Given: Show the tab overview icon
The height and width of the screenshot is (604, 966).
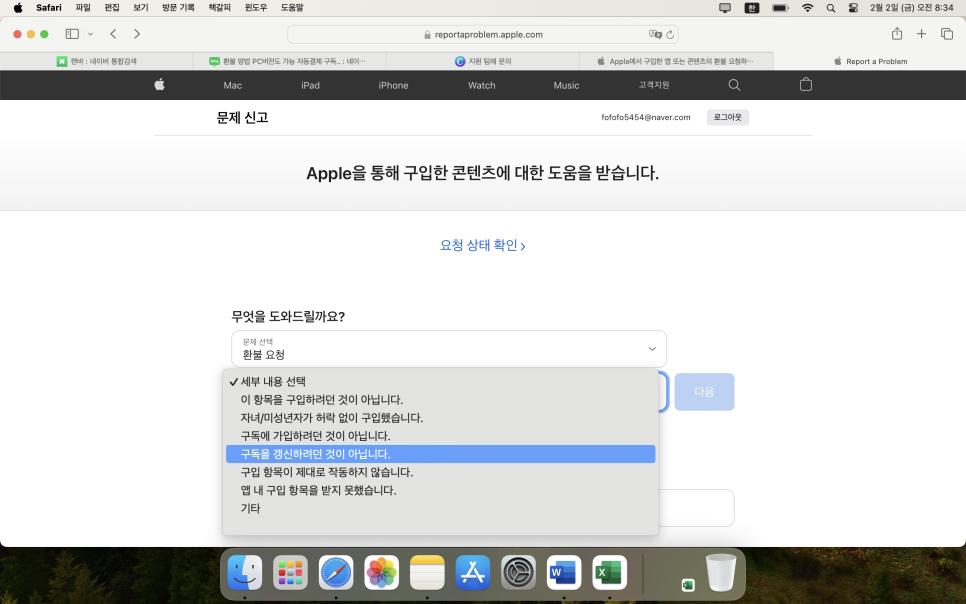Looking at the screenshot, I should pos(947,34).
